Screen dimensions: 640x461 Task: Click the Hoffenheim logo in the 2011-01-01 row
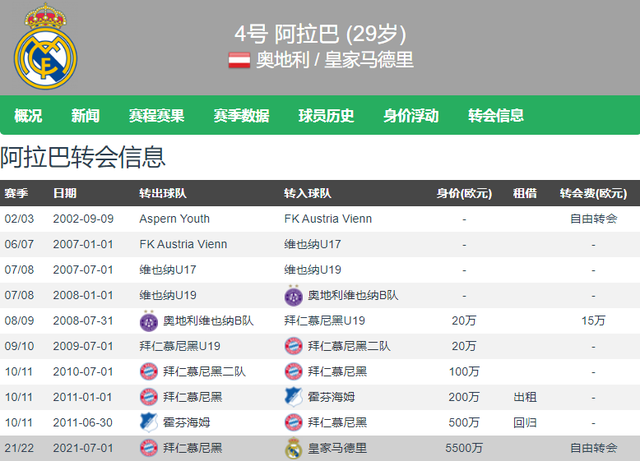pos(293,397)
